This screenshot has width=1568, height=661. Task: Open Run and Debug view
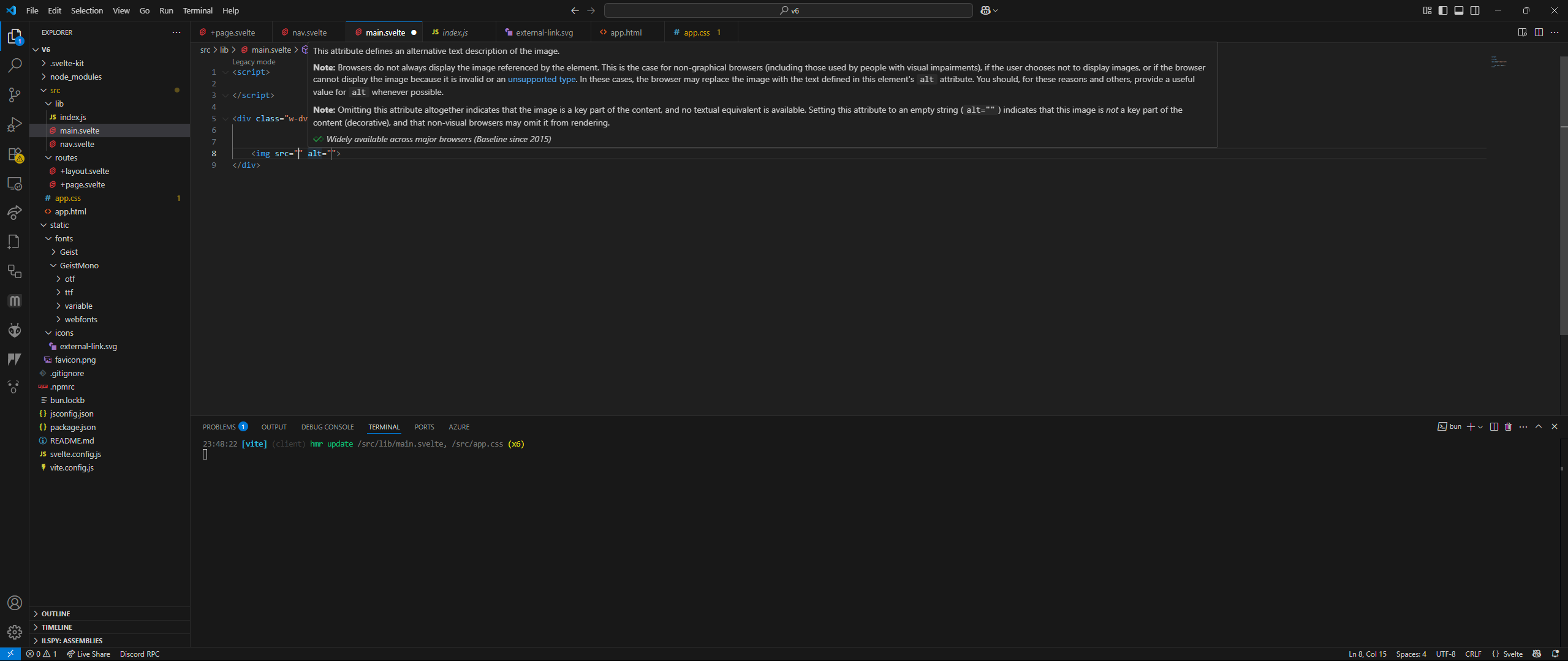click(15, 124)
